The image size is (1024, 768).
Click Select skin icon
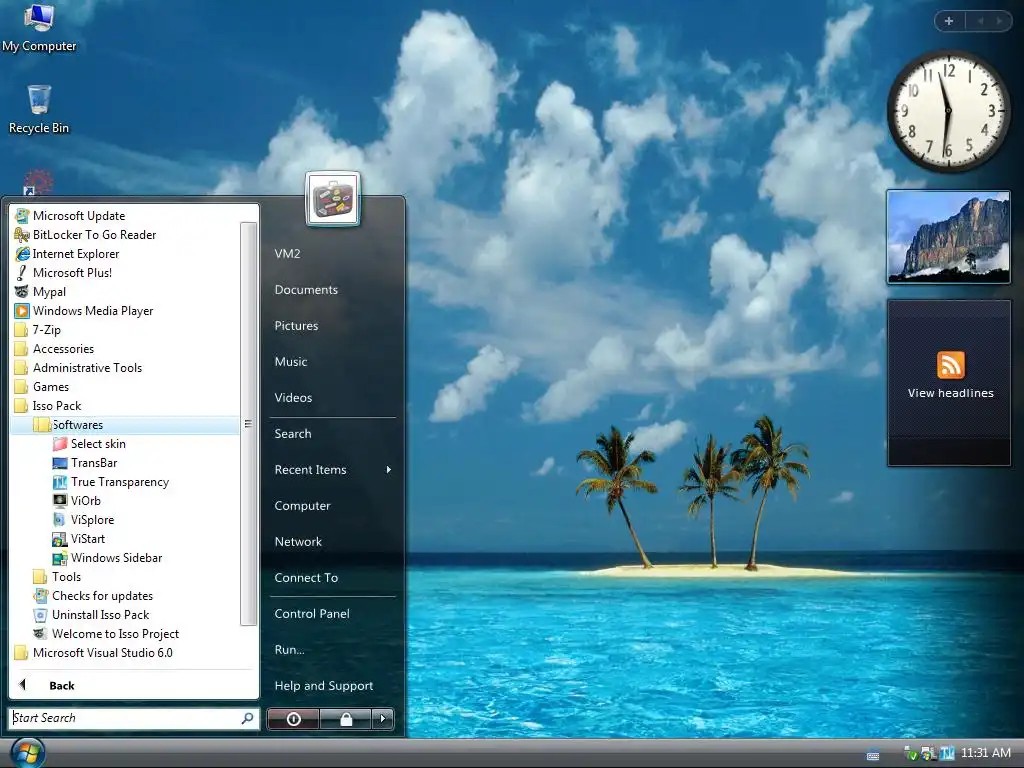tap(60, 443)
